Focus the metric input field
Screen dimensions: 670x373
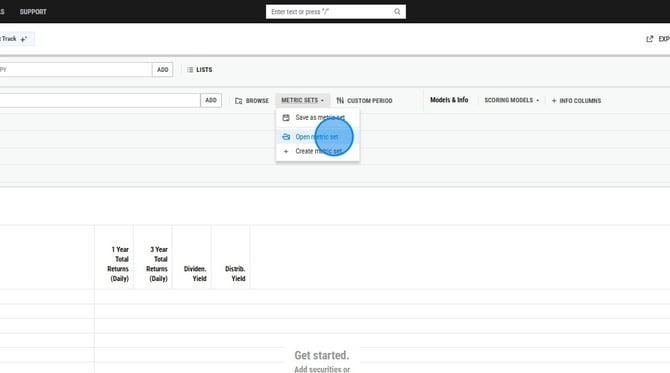point(100,100)
